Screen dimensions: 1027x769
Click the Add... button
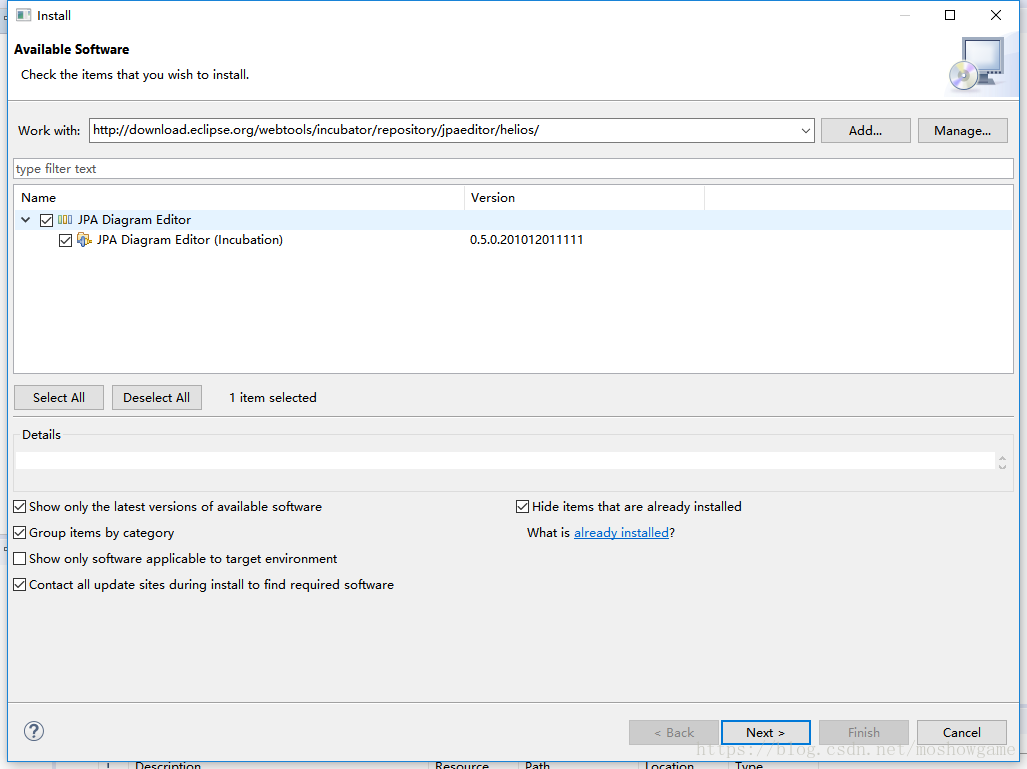(x=865, y=130)
